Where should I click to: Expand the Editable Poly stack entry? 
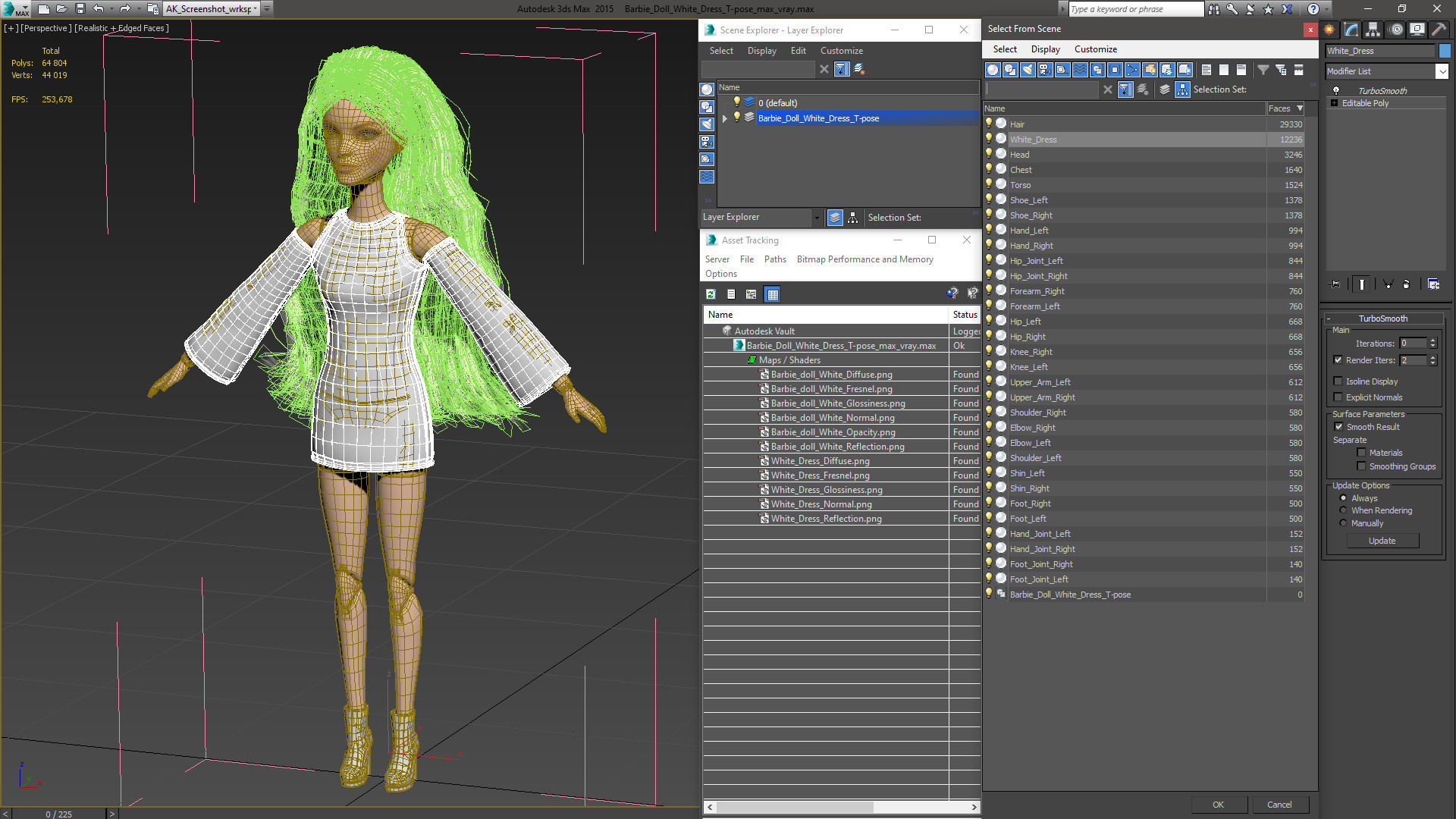click(1334, 103)
